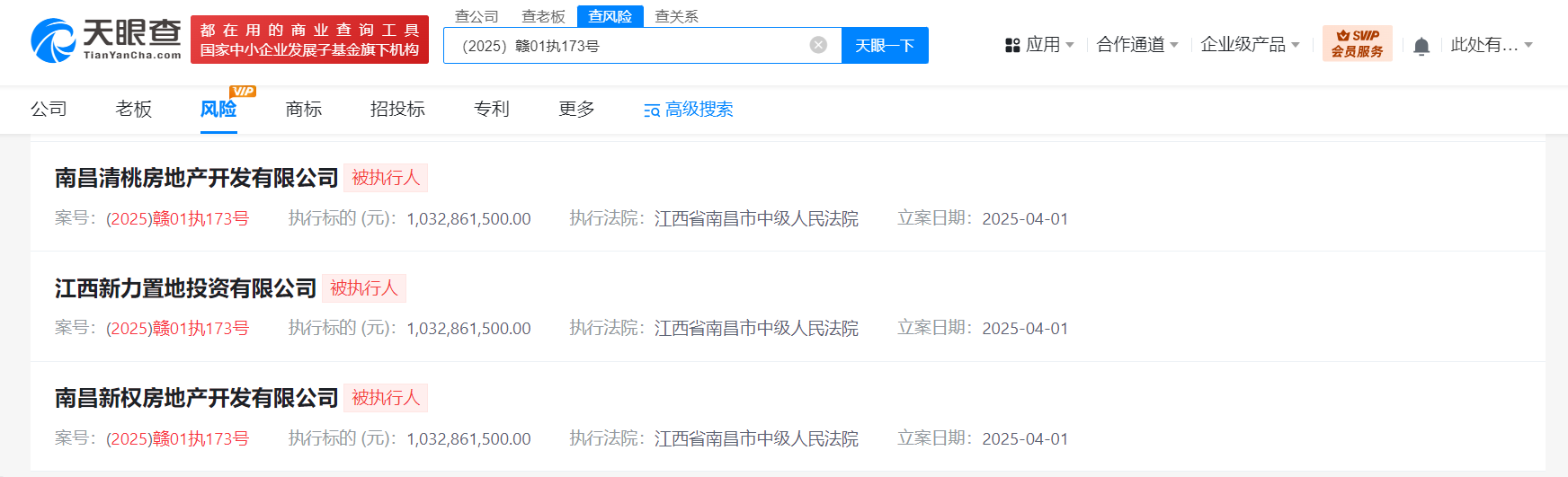The image size is (1568, 477).
Task: Select the 商标 category tab
Action: tap(304, 110)
